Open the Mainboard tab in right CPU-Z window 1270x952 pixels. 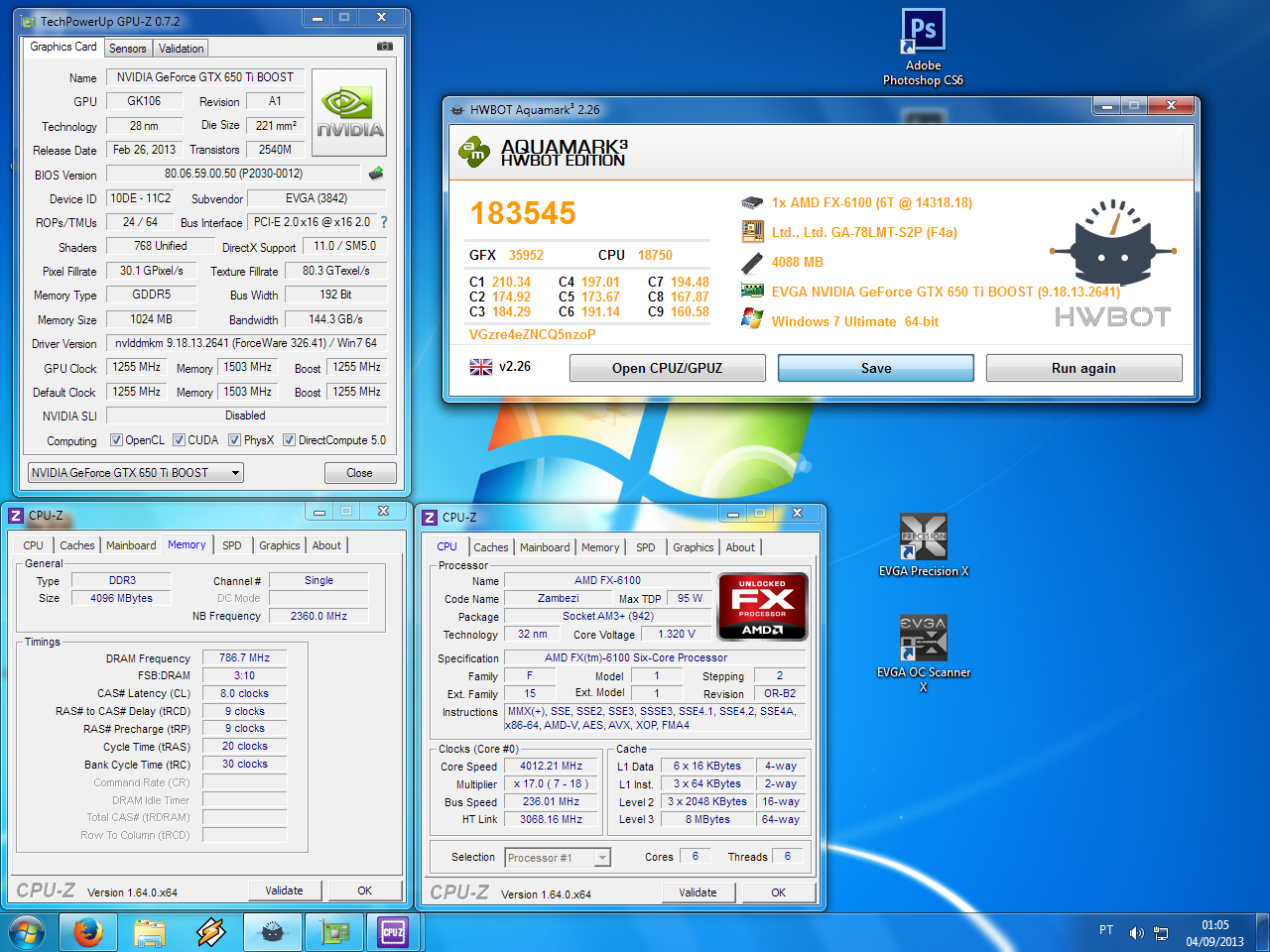pos(545,547)
